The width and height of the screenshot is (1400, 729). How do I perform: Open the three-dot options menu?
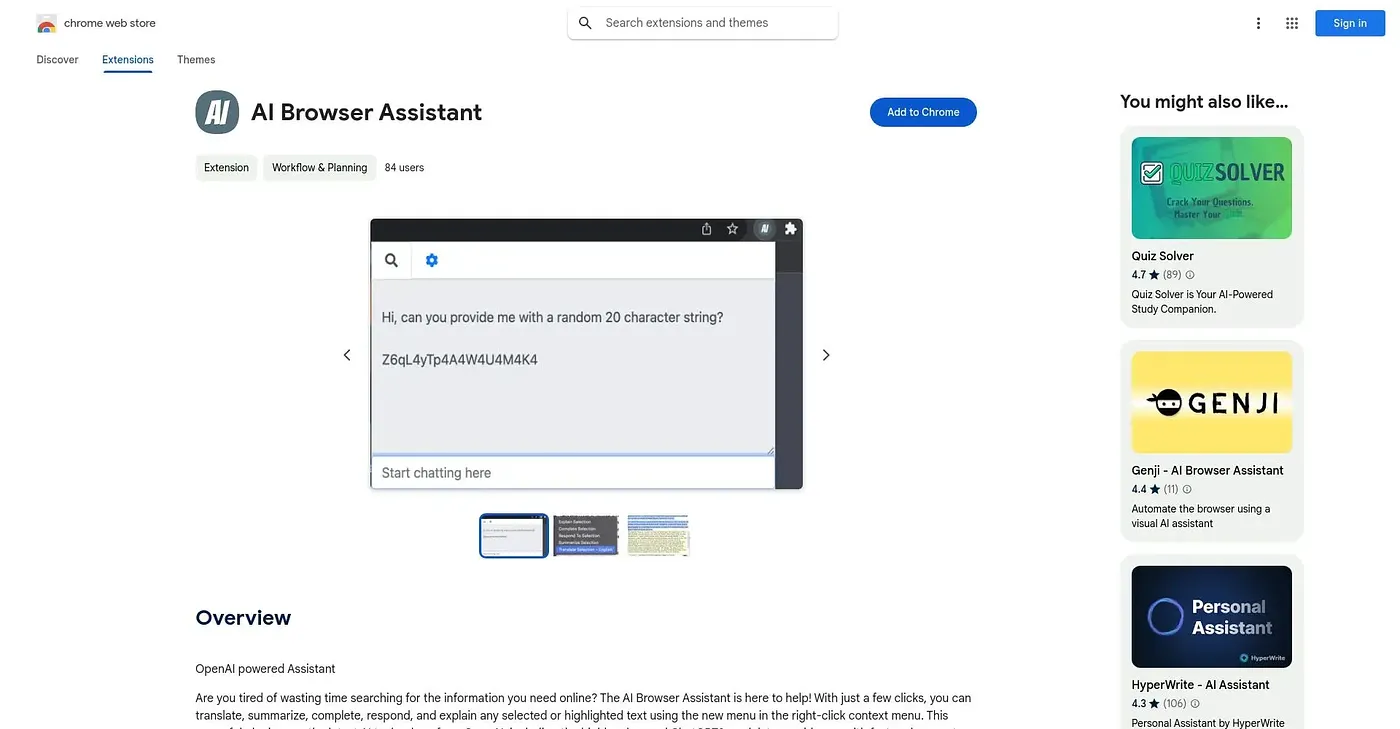(x=1258, y=23)
